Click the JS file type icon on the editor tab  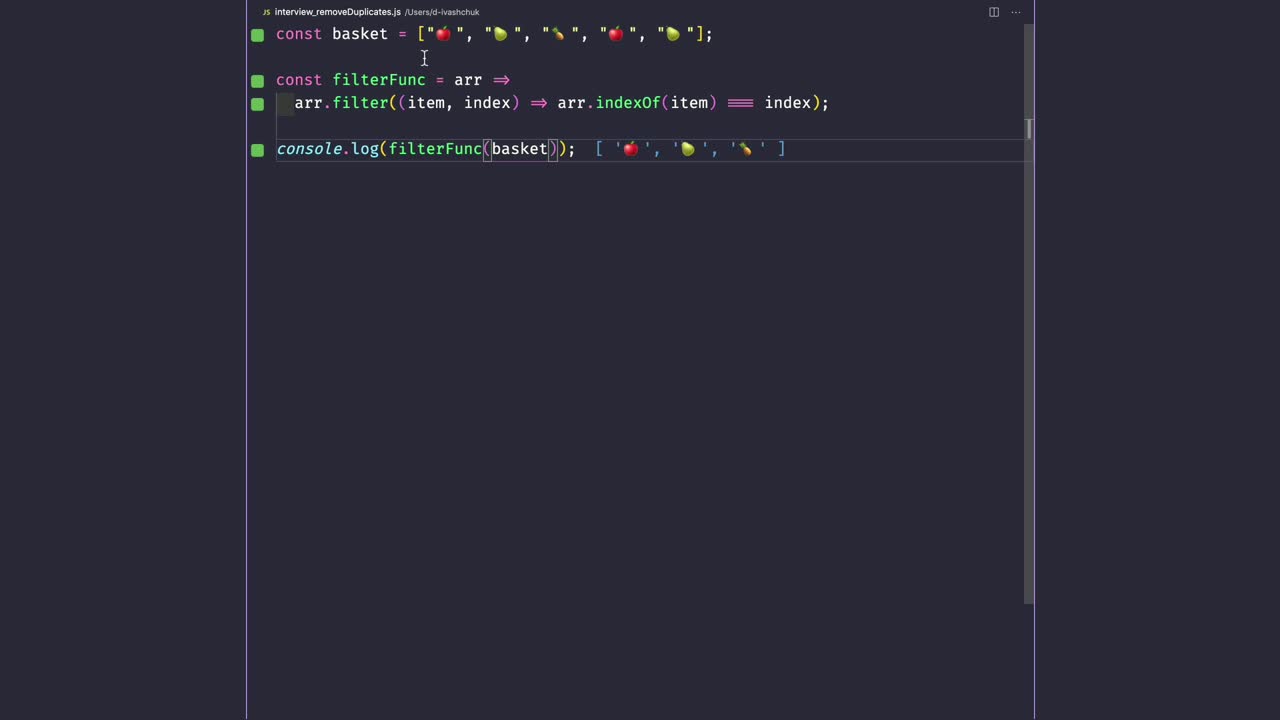coord(265,11)
